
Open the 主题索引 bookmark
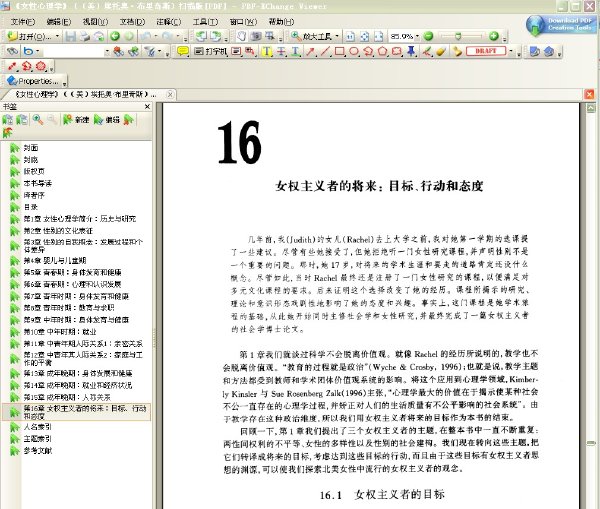(38, 439)
